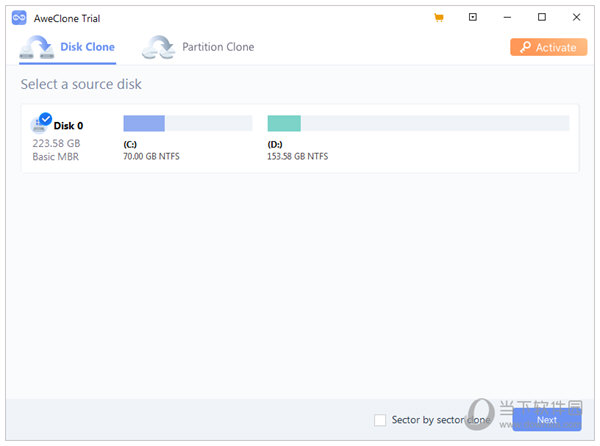600x446 pixels.
Task: Click the Disk Clone tab icon
Action: click(x=37, y=47)
